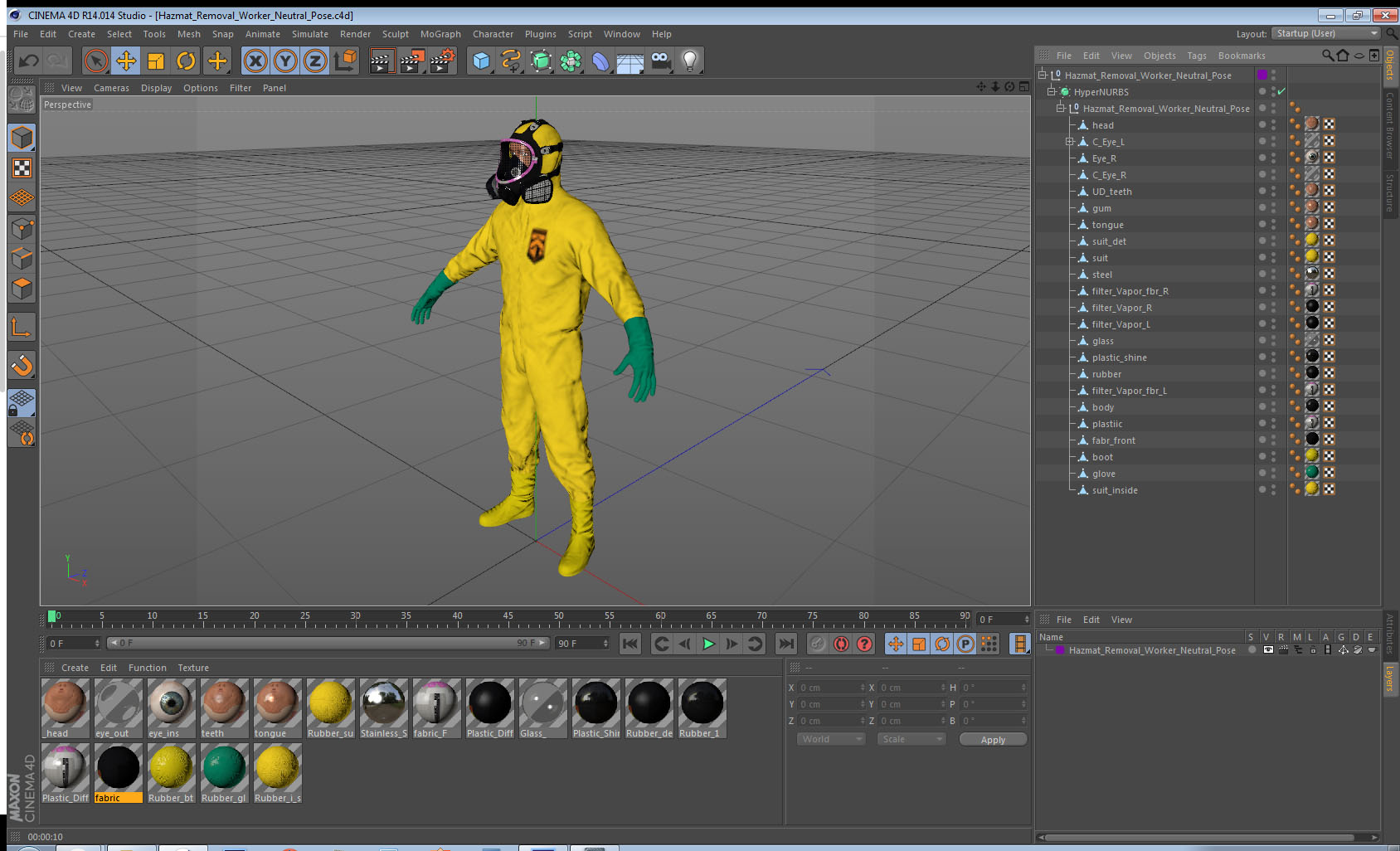Viewport: 1400px width, 851px height.
Task: Add a floor environment object
Action: click(630, 61)
